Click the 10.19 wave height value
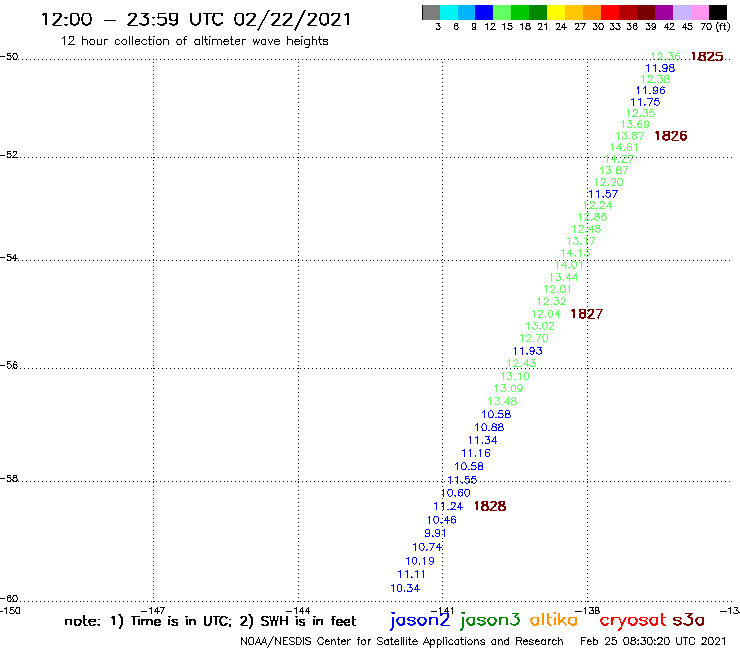The width and height of the screenshot is (740, 650). (420, 561)
